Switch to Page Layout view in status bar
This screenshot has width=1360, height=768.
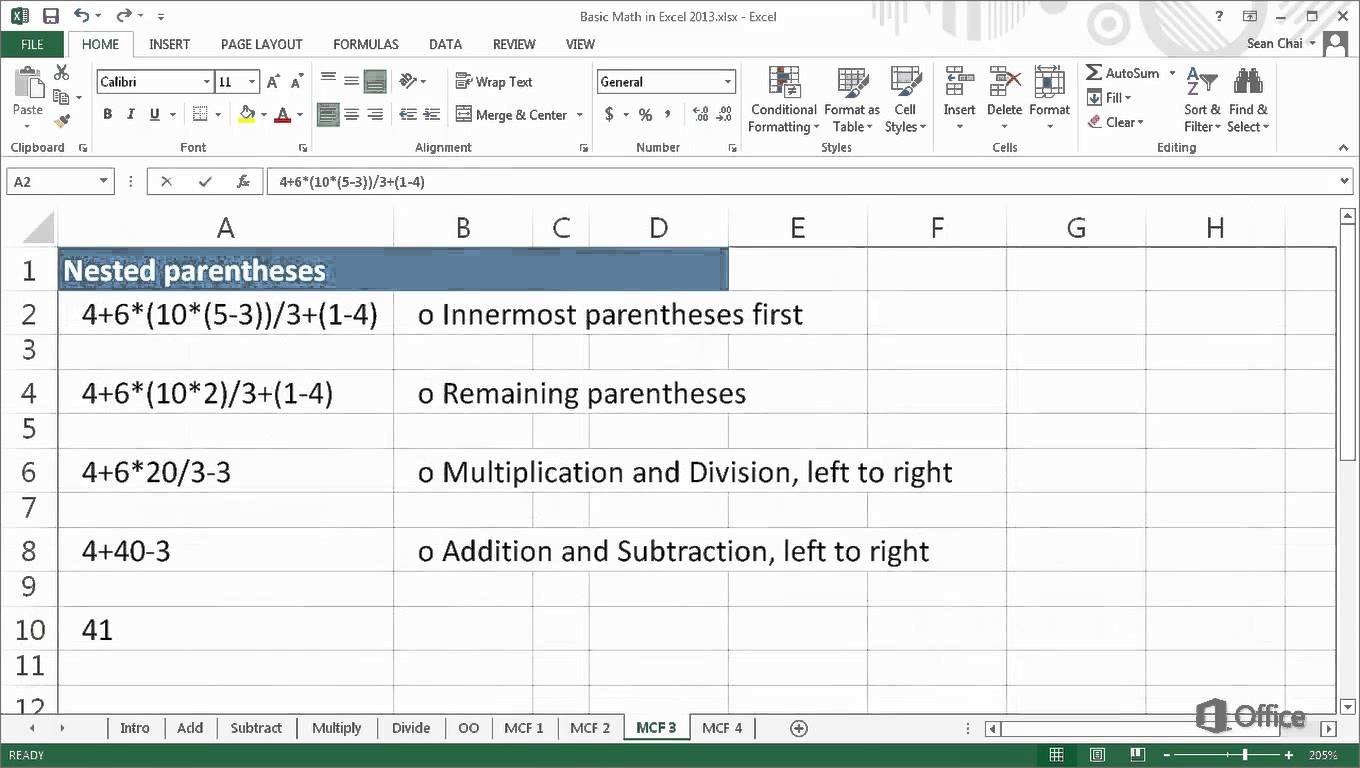[1097, 755]
